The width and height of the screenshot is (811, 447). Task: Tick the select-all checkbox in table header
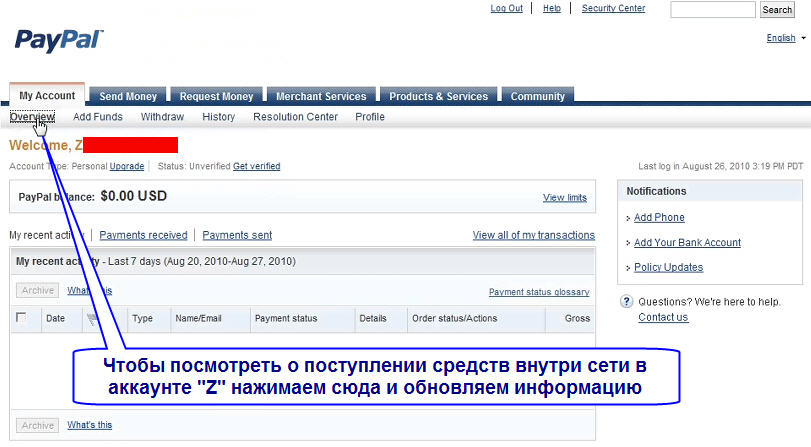tap(21, 317)
